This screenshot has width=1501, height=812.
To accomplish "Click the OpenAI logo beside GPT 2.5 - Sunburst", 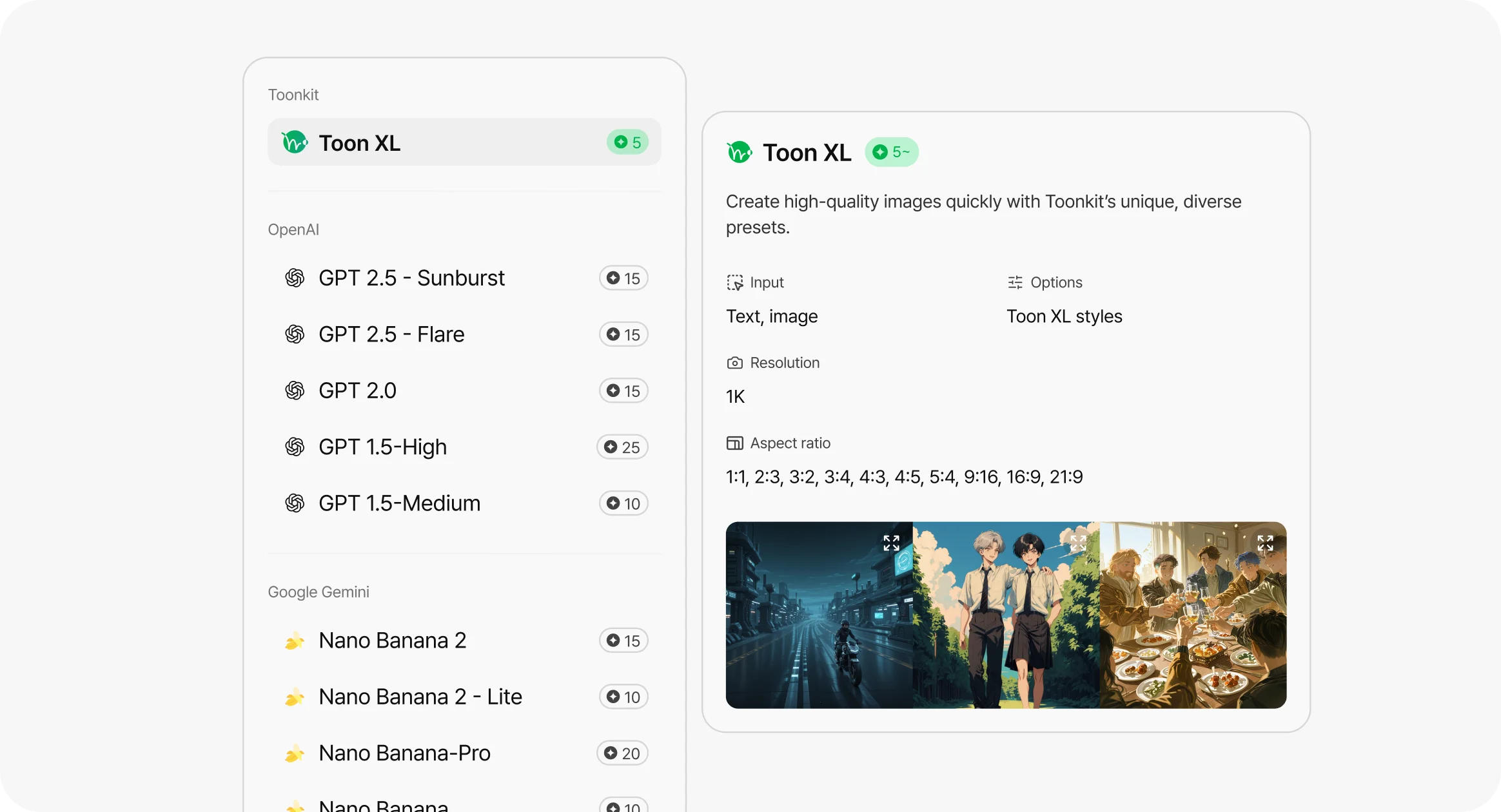I will 295,278.
